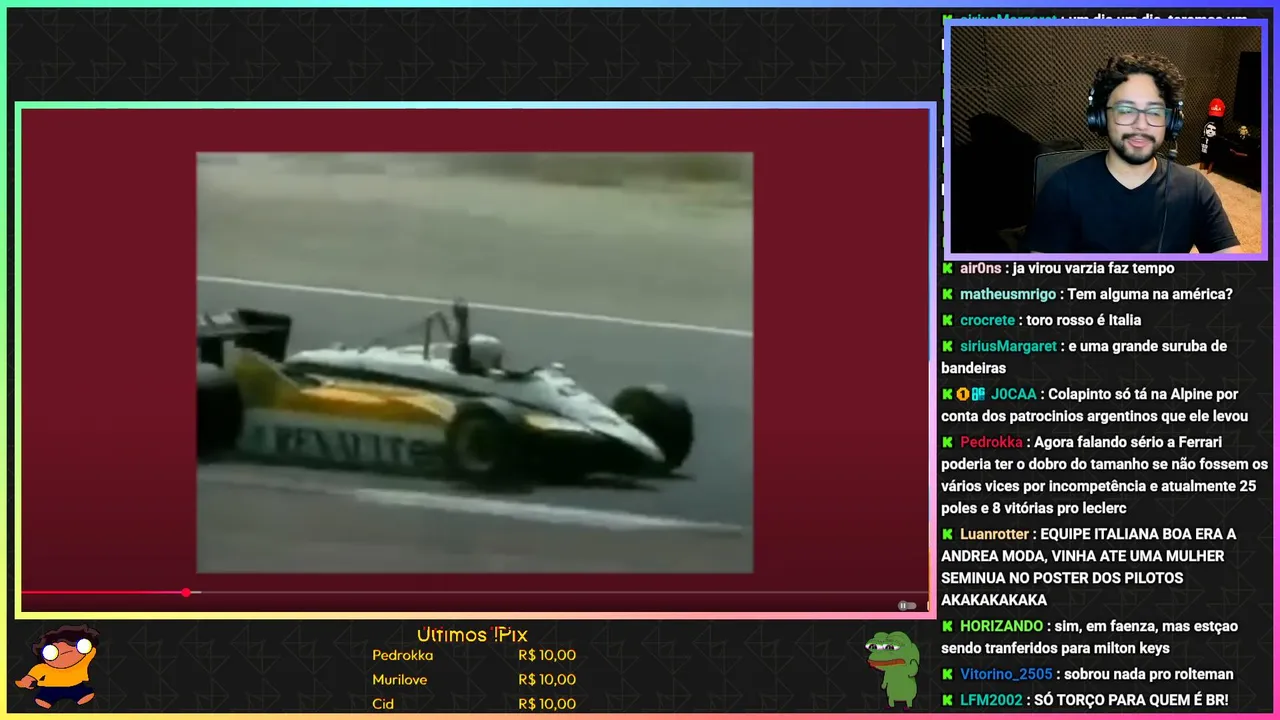
Task: Click the green badge beside air0ns
Action: point(947,268)
